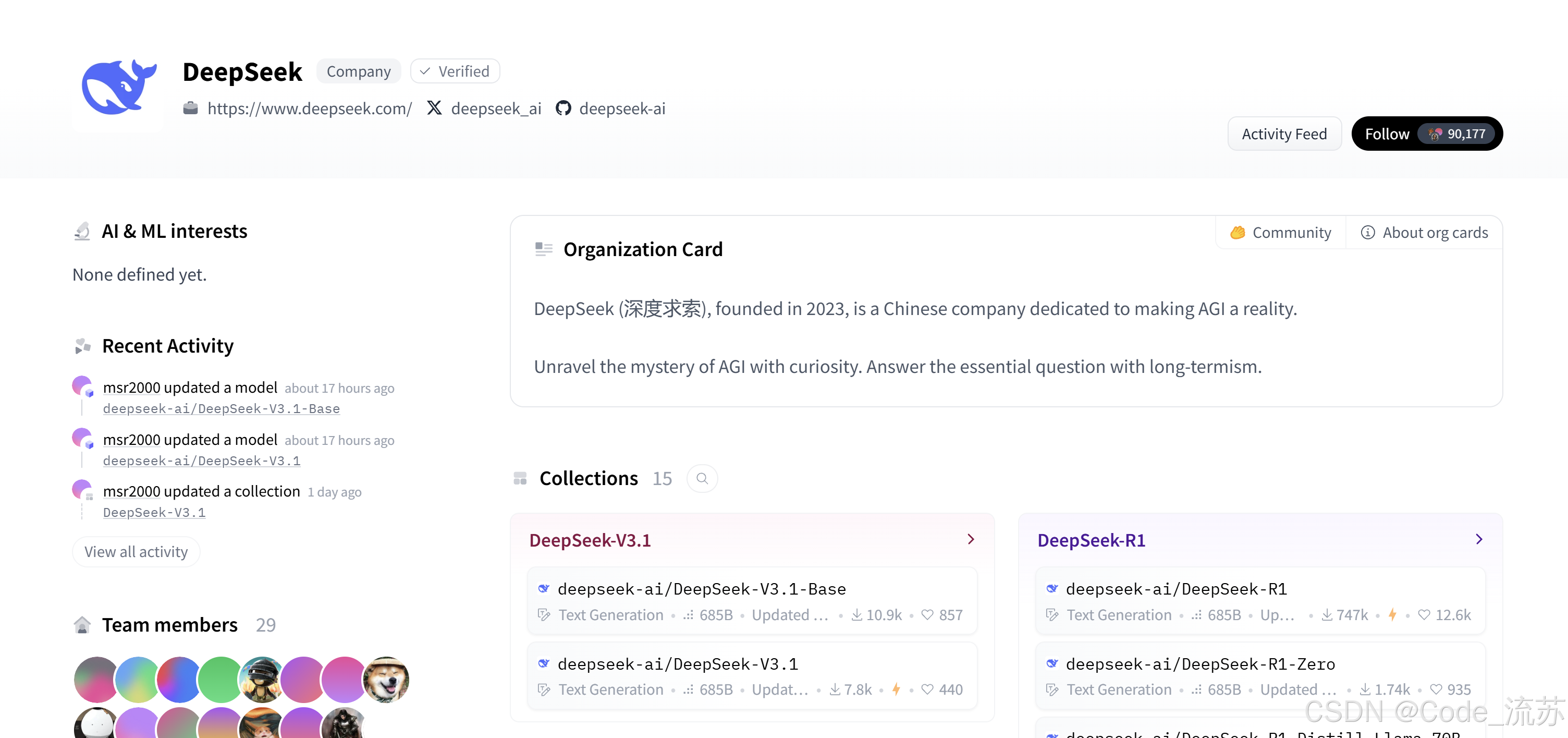Click msr2000 in the collection update entry

pyautogui.click(x=131, y=491)
